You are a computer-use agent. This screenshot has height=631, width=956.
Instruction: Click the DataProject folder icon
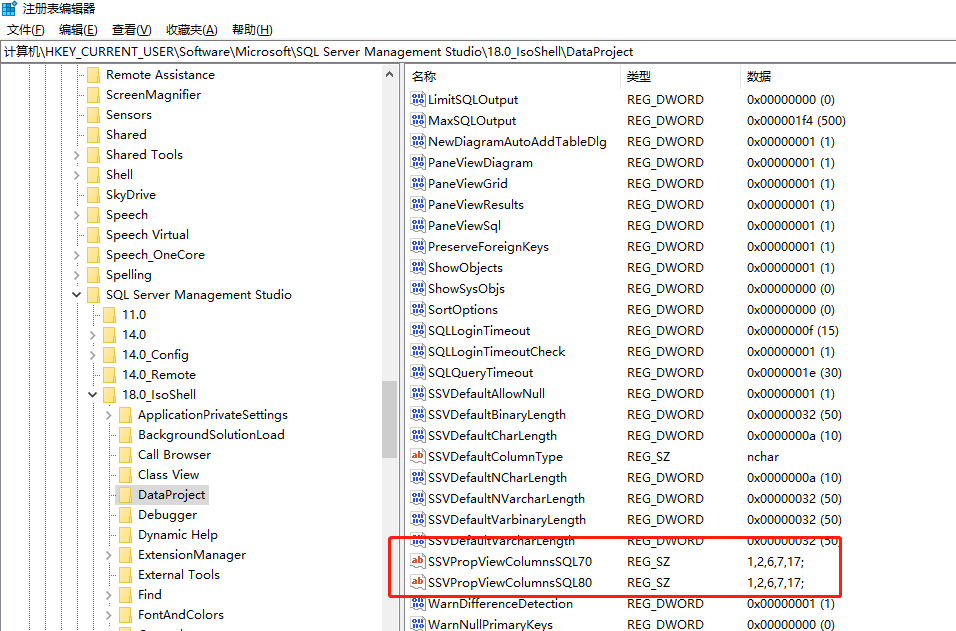pyautogui.click(x=125, y=494)
